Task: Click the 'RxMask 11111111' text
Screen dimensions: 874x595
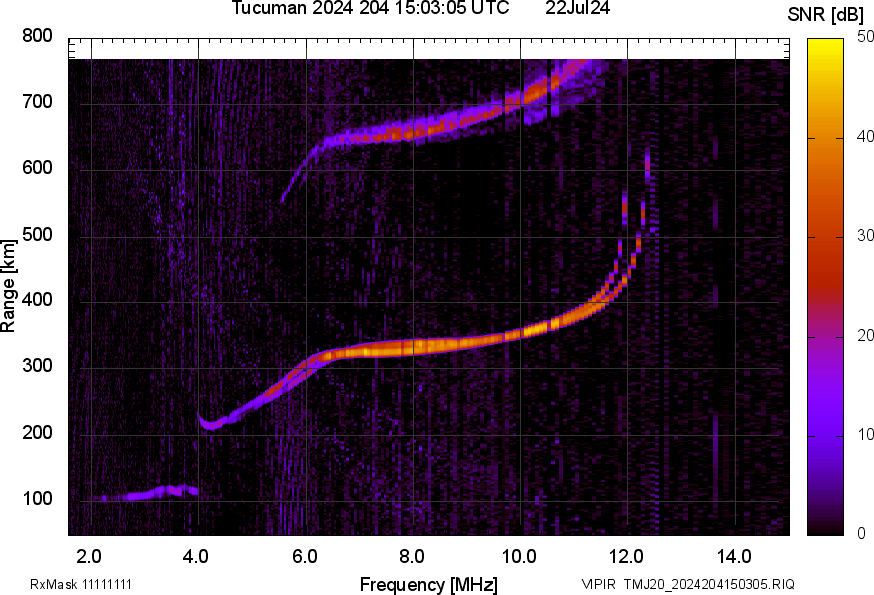Action: click(81, 584)
